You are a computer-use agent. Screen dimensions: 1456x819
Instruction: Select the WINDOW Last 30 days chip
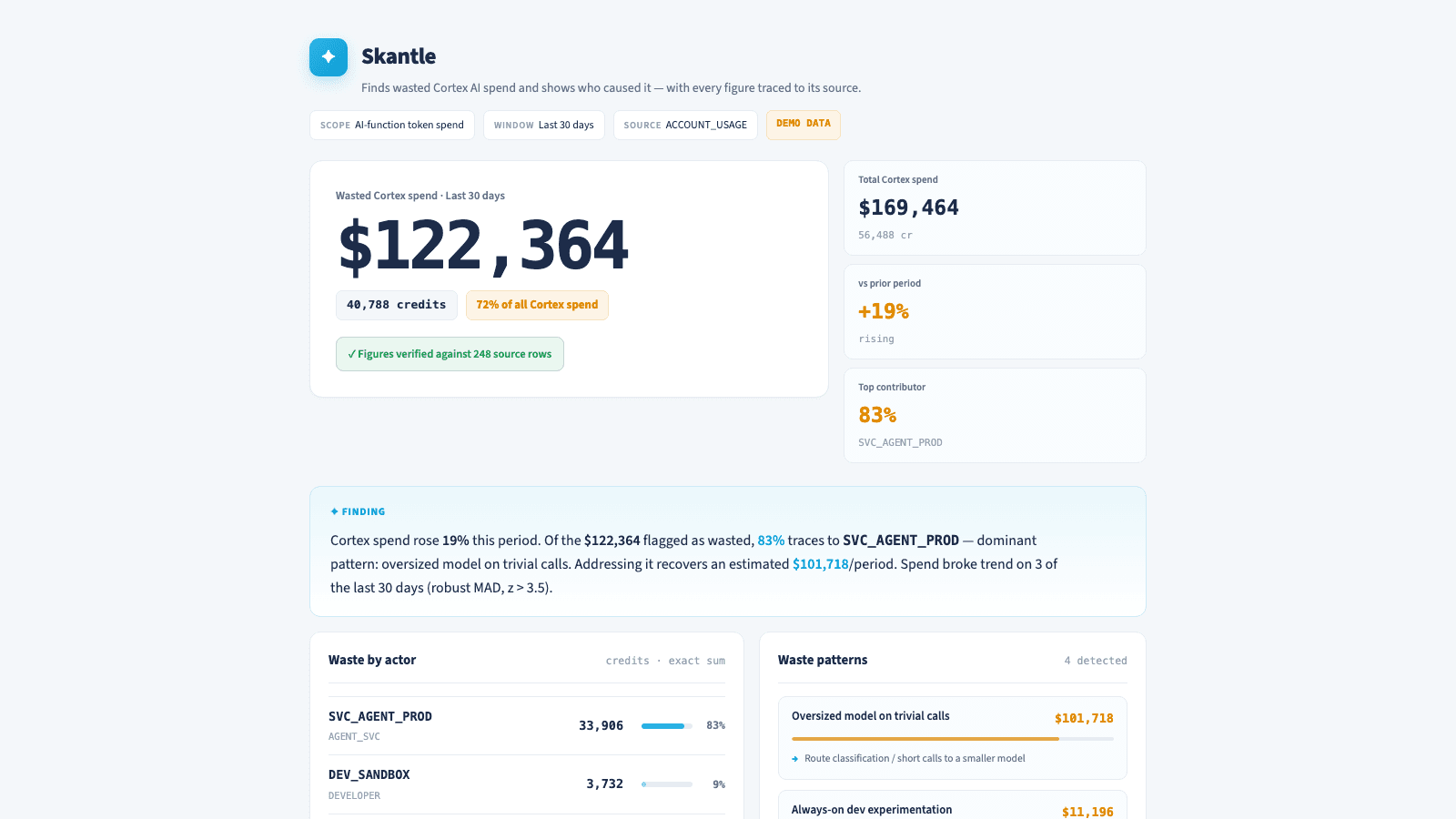pos(544,125)
